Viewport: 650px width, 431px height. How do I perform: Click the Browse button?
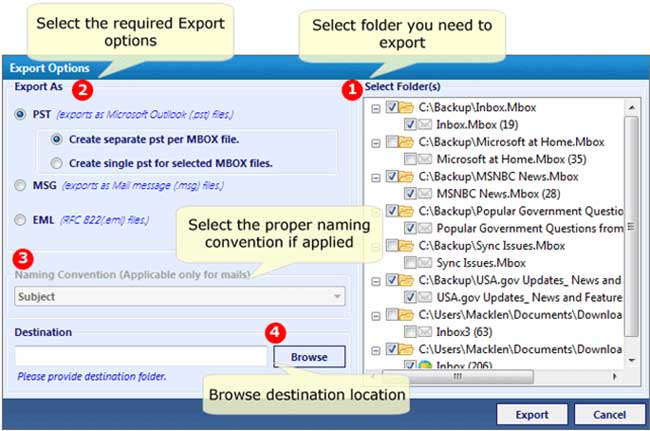309,357
